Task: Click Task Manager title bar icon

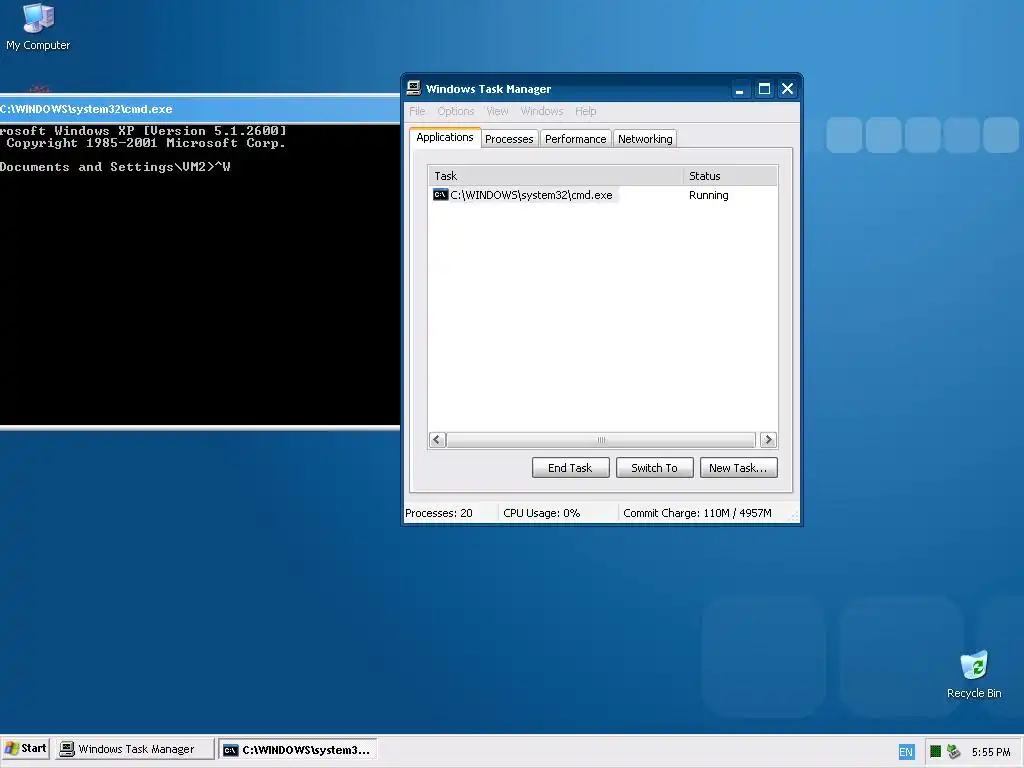Action: click(413, 88)
